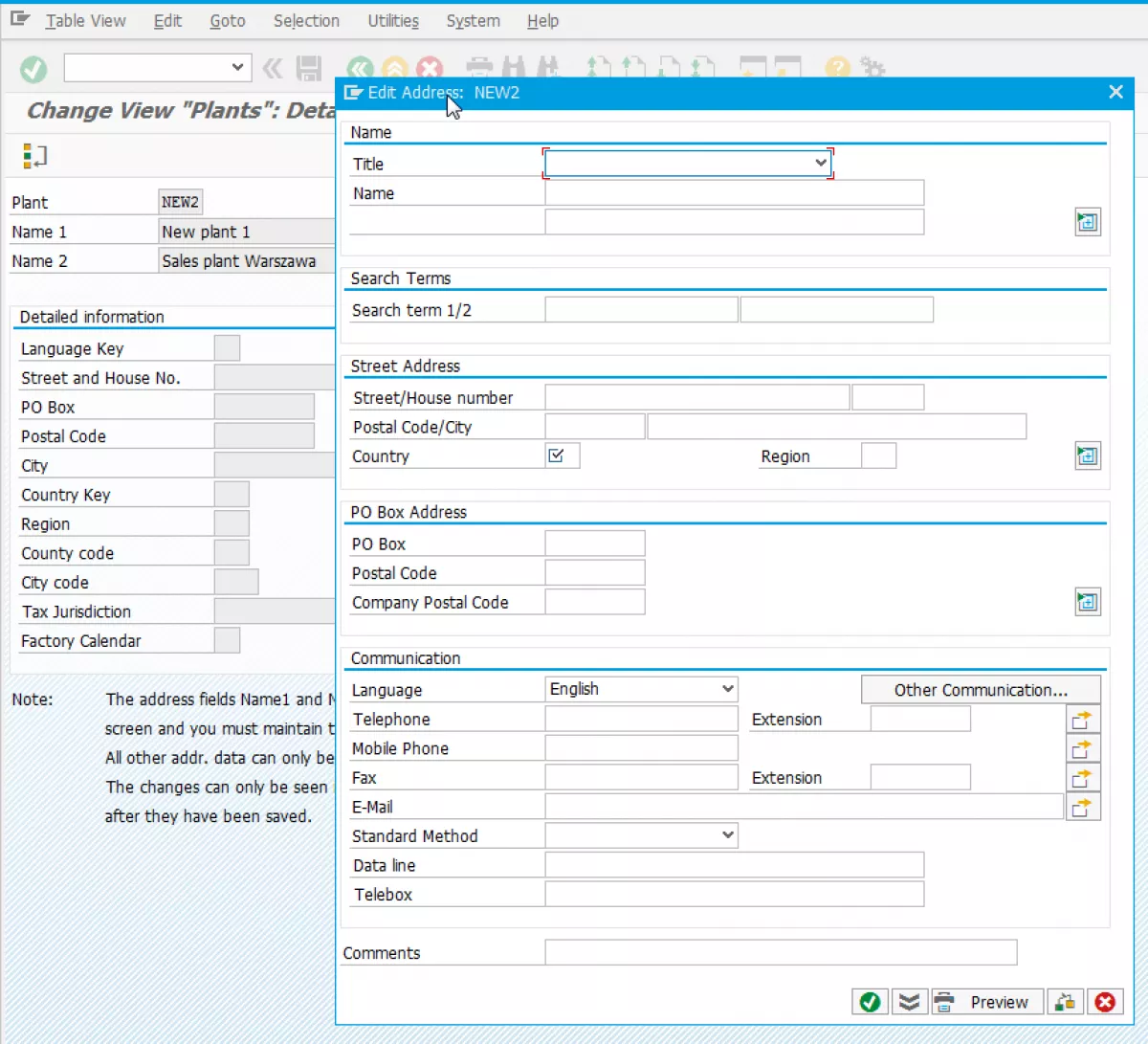1148x1044 pixels.
Task: Click the PO Box Postal Code field
Action: point(595,572)
